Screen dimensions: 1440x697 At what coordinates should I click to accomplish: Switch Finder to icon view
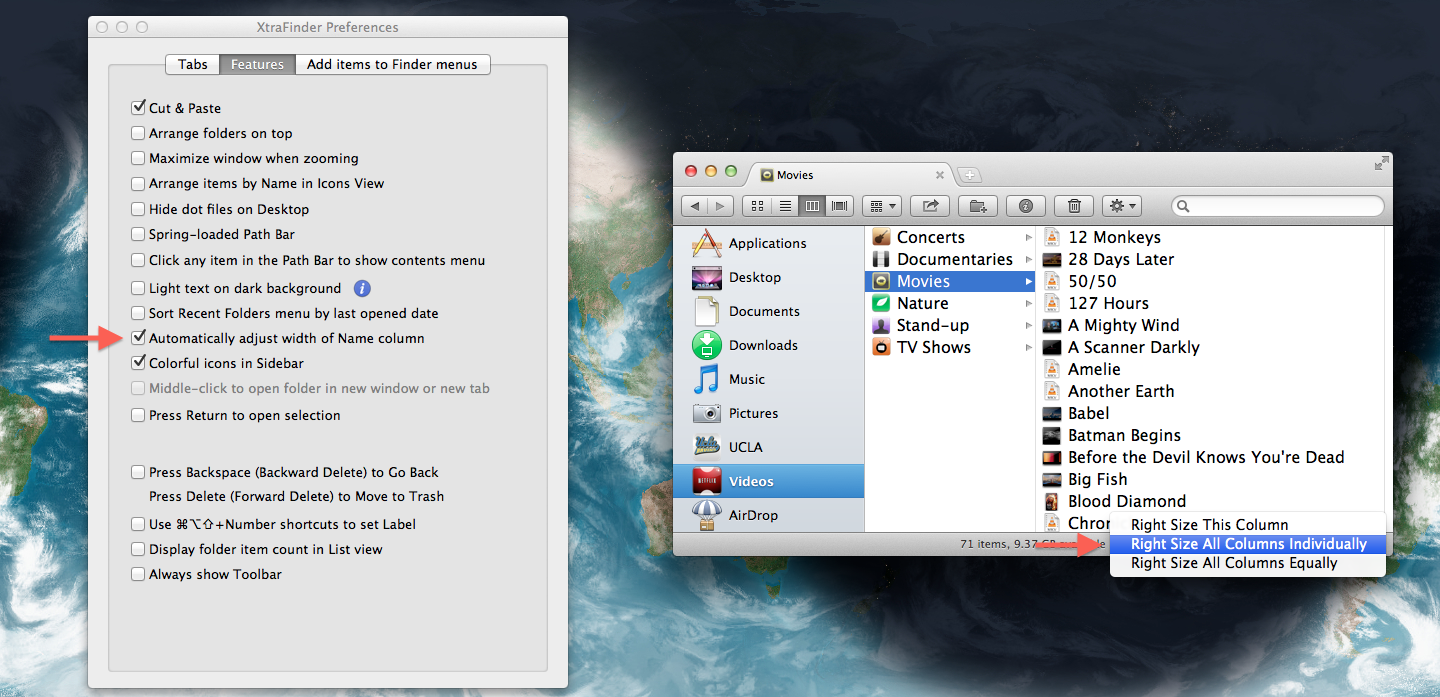[x=757, y=206]
